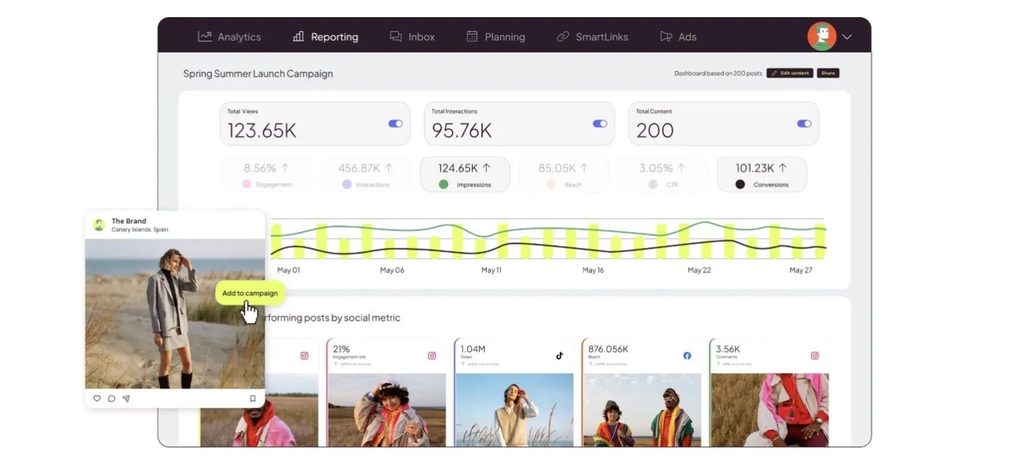Toggle the Total Interactions switch
The image size is (1024, 475).
[x=600, y=123]
